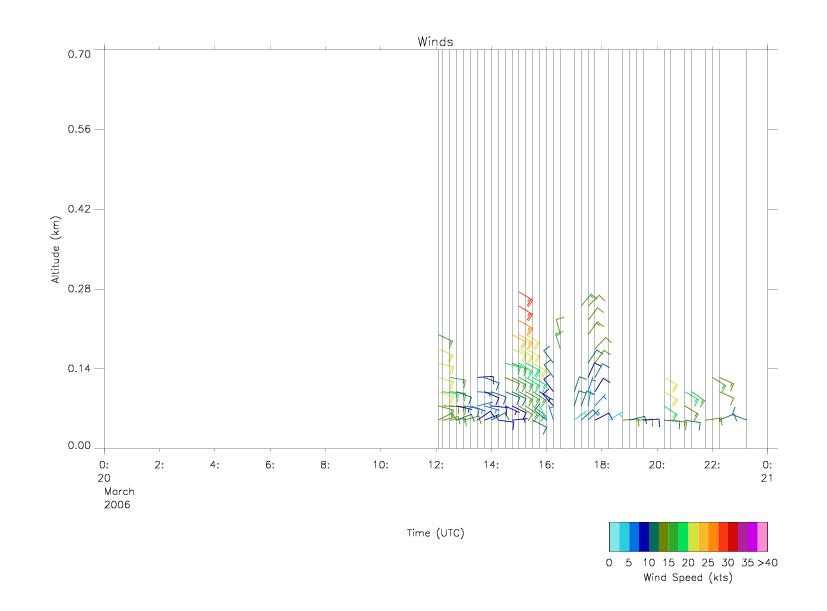Click the '2:' time tick label
The height and width of the screenshot is (611, 827).
[159, 465]
